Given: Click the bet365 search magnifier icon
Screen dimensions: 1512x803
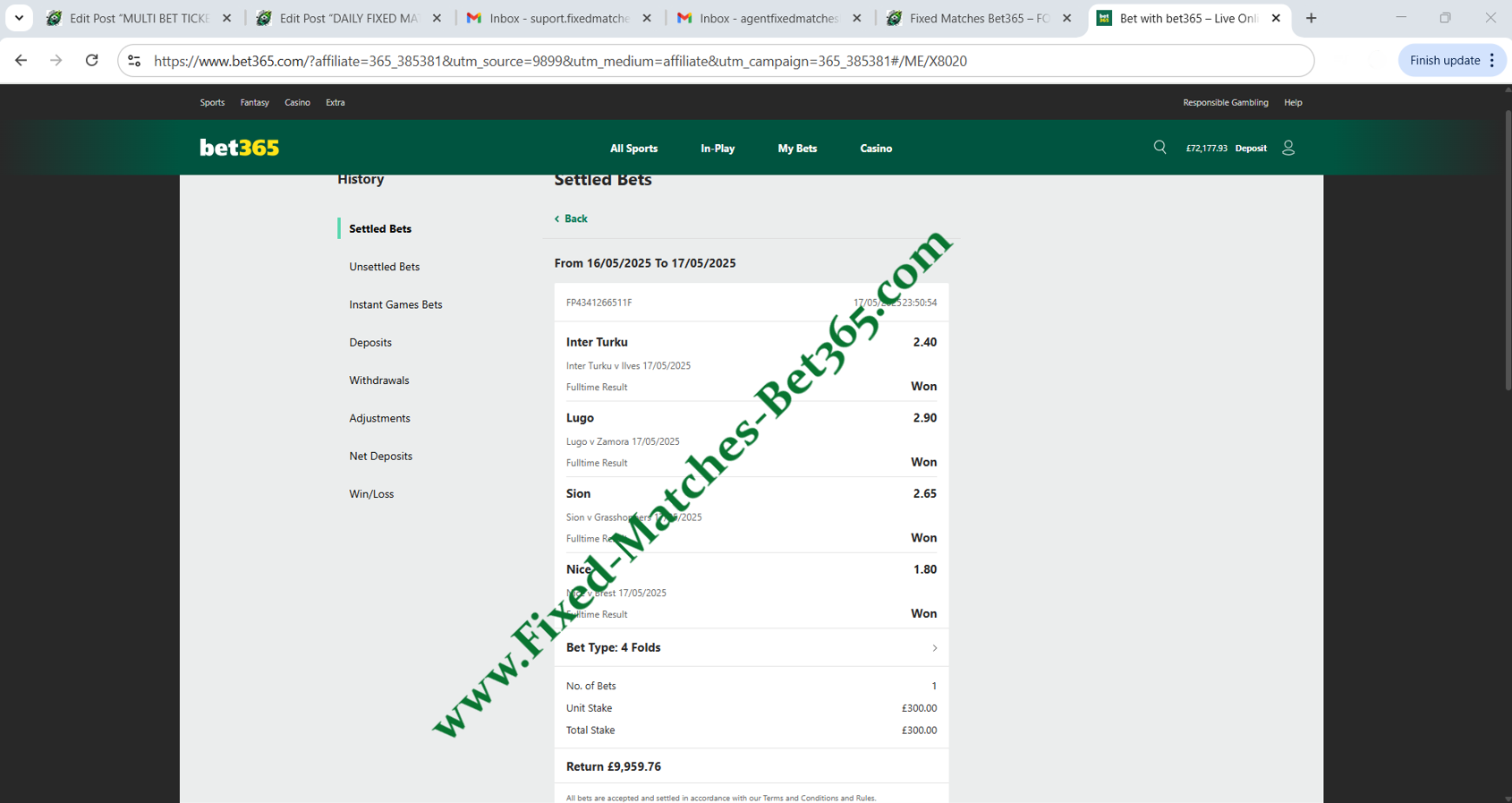Looking at the screenshot, I should tap(1159, 148).
